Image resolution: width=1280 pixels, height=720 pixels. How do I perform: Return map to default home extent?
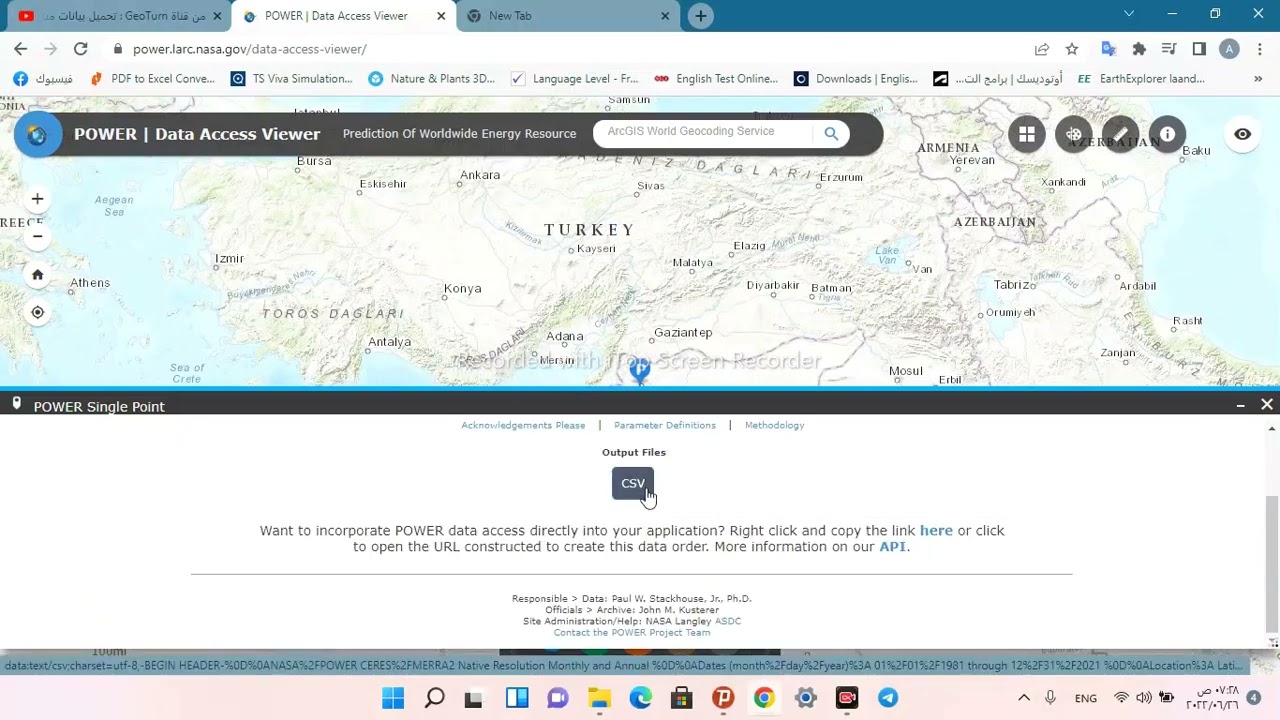pyautogui.click(x=37, y=275)
